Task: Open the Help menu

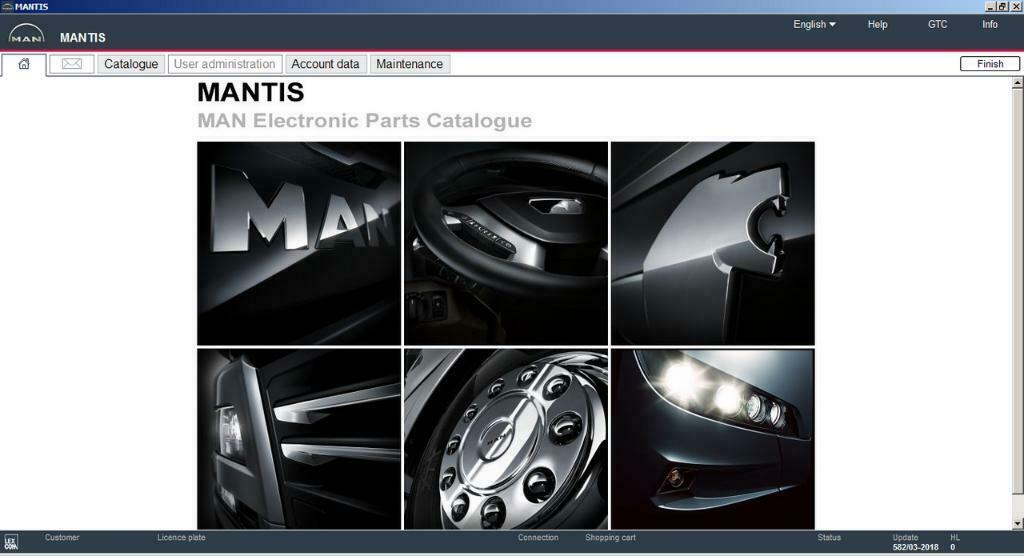Action: point(877,24)
